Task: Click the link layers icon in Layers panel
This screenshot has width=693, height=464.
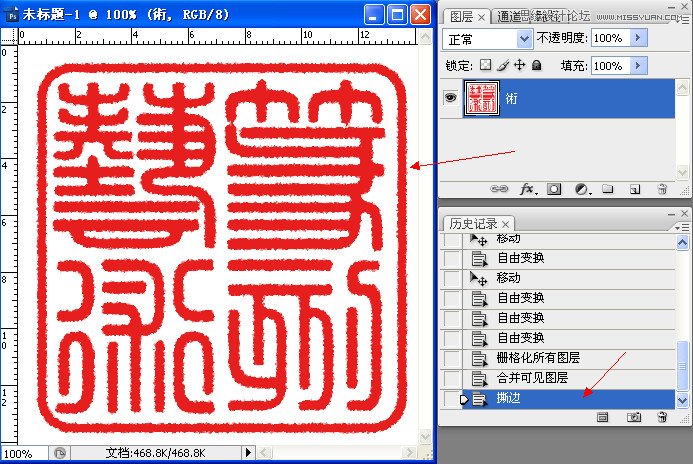Action: click(x=499, y=189)
